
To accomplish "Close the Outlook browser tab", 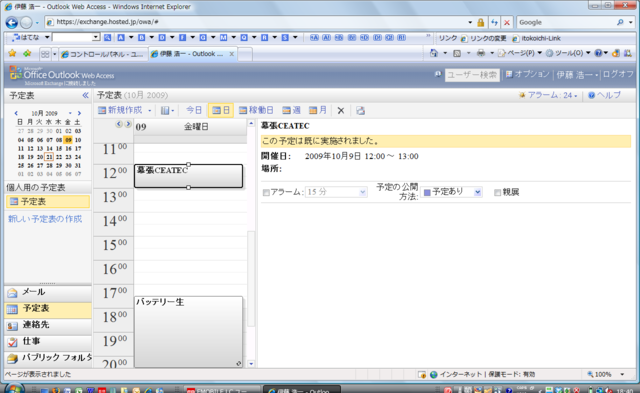I will click(231, 54).
